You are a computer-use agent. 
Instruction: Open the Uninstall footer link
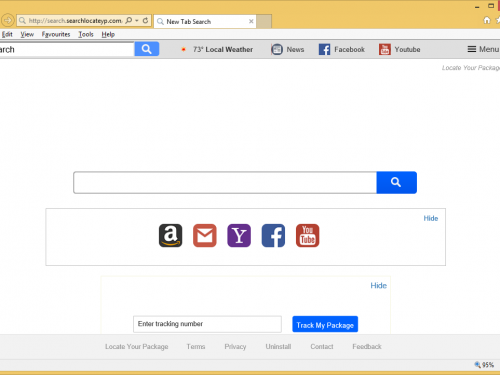click(x=278, y=347)
